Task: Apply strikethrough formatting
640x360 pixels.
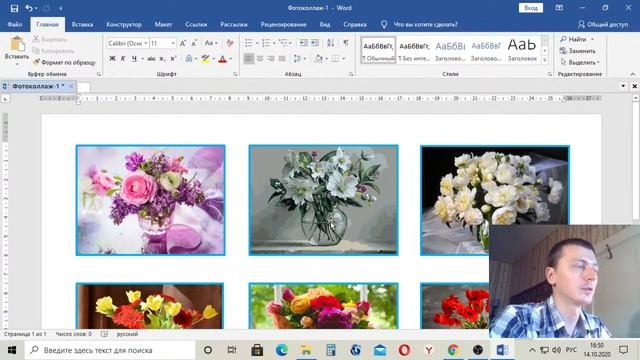Action: point(151,59)
